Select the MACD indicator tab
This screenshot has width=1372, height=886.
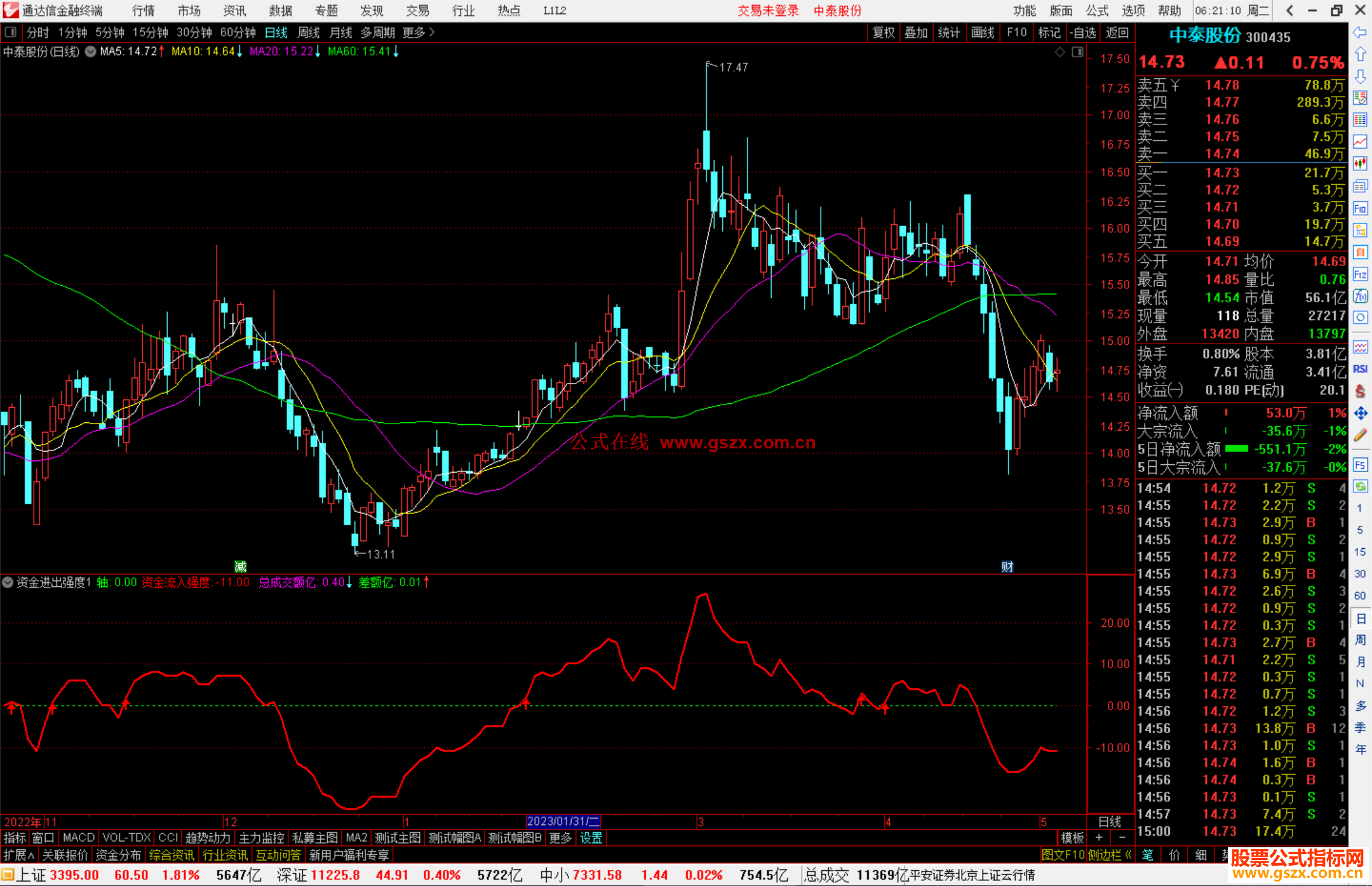[x=78, y=838]
